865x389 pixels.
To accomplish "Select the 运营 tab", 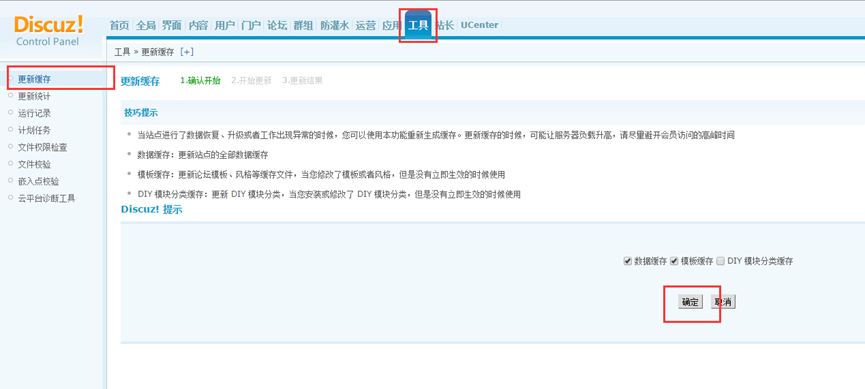I will pos(366,25).
